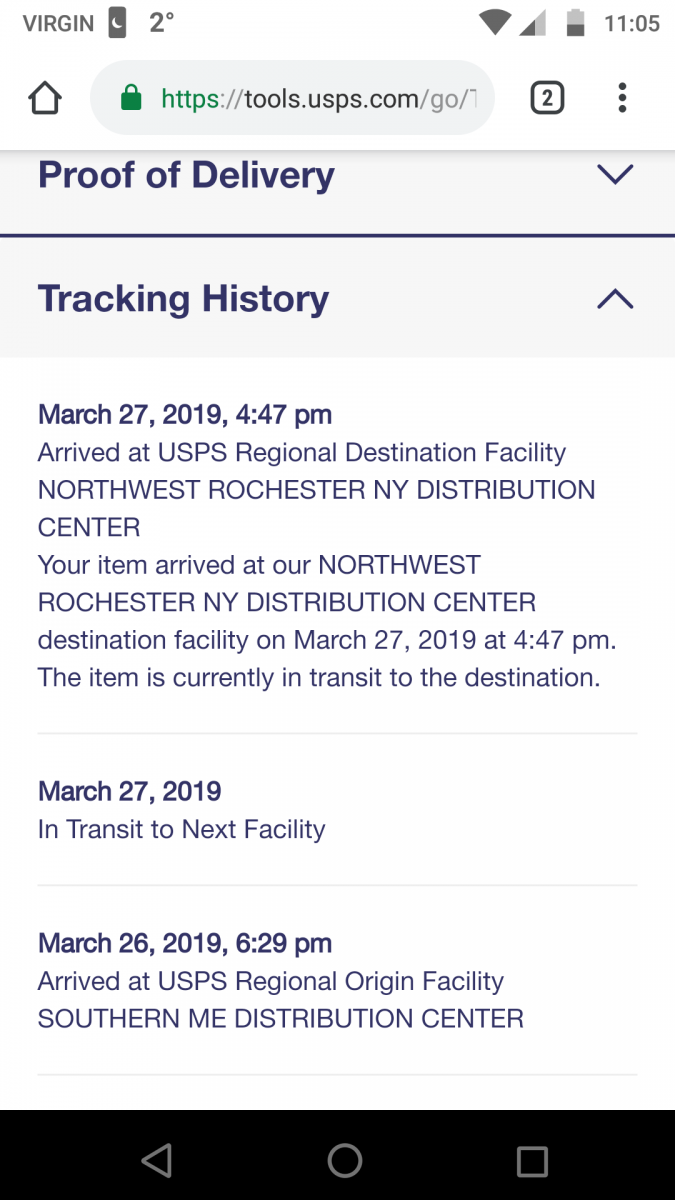Expand the Proof of Delivery chevron
675x1200 pixels.
(x=614, y=175)
